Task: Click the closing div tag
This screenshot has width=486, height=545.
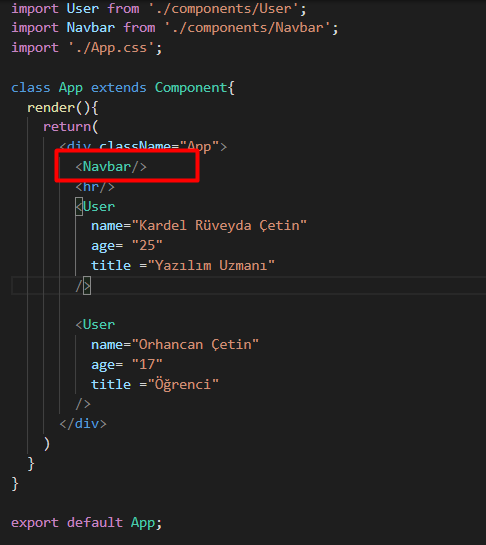Action: click(83, 424)
